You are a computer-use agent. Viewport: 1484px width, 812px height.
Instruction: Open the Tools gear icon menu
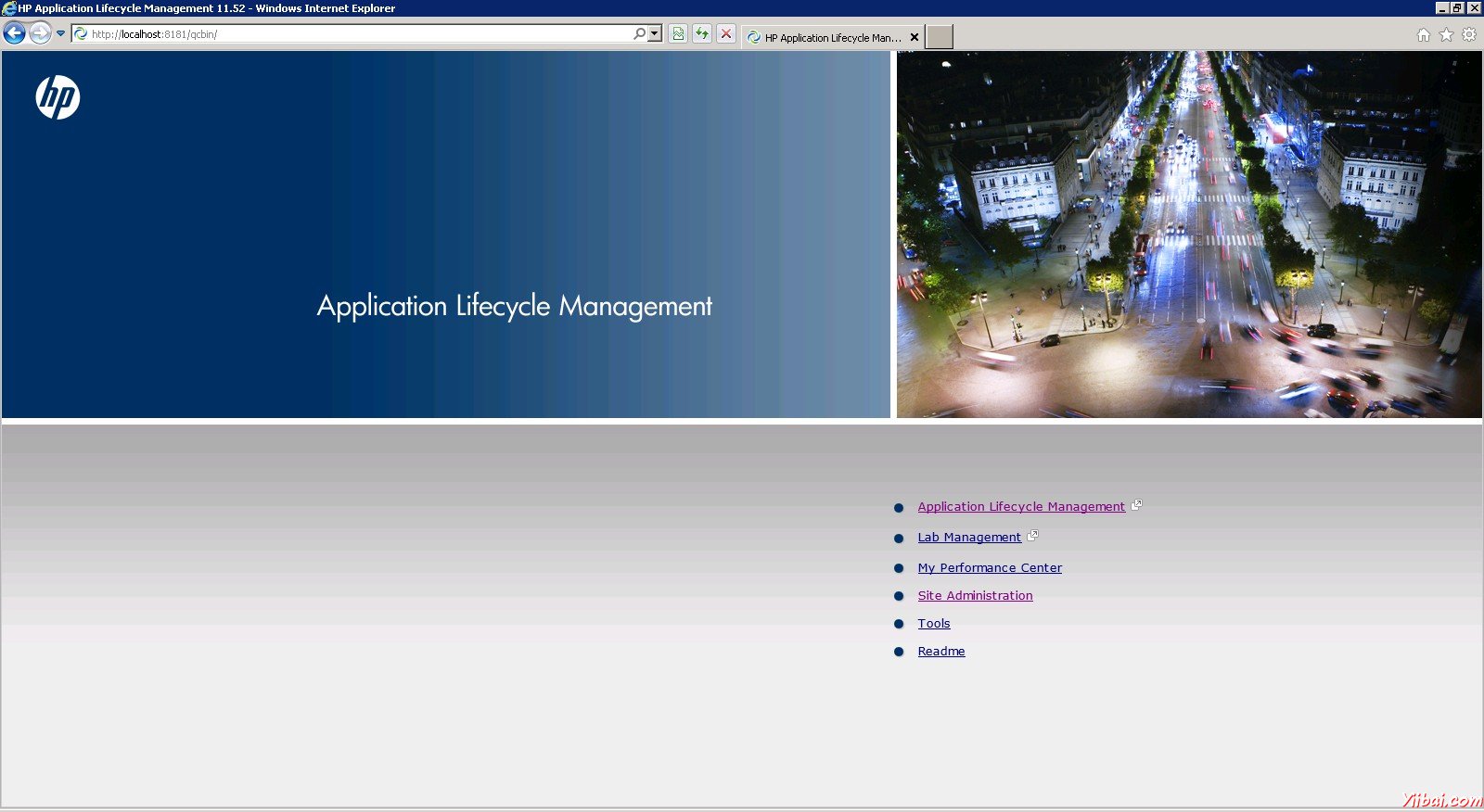click(x=1469, y=35)
